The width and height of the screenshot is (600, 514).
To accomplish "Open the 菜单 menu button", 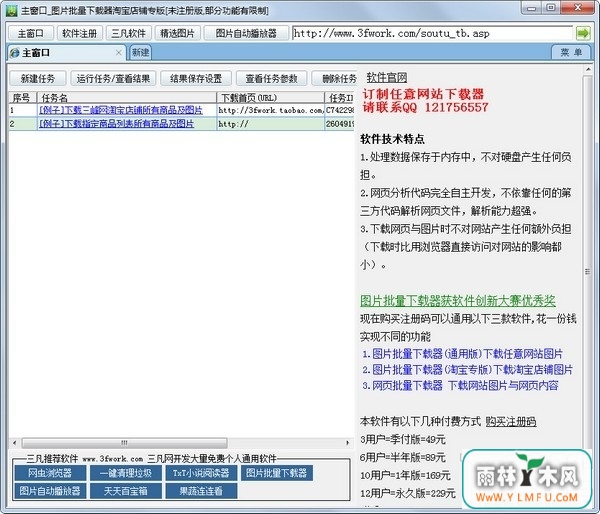I will coord(571,52).
